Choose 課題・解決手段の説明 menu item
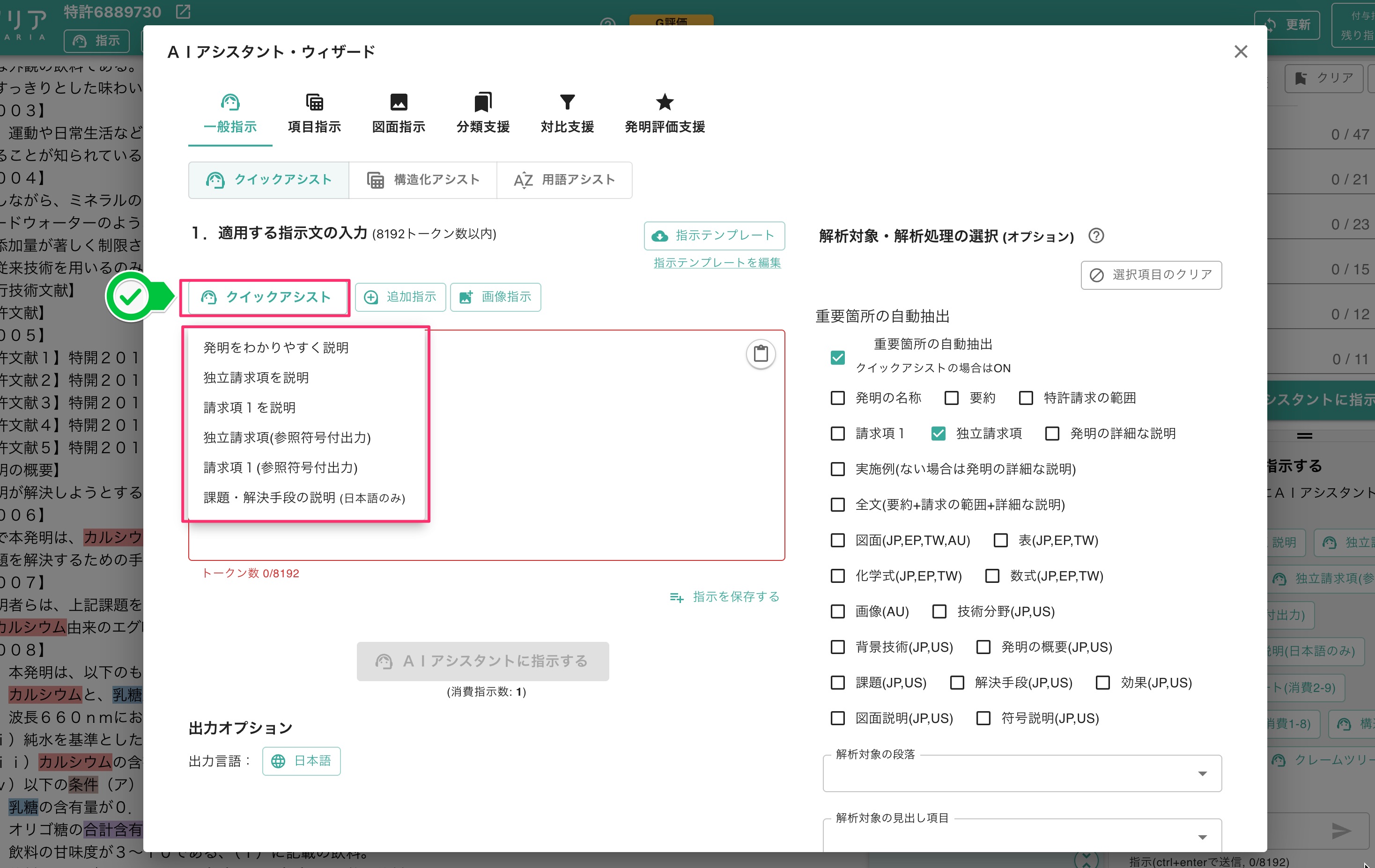 coord(307,498)
